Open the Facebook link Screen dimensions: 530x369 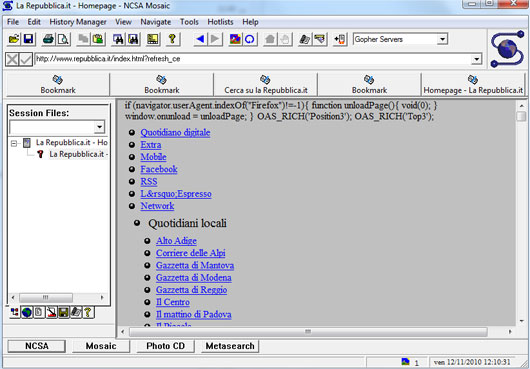[x=159, y=169]
